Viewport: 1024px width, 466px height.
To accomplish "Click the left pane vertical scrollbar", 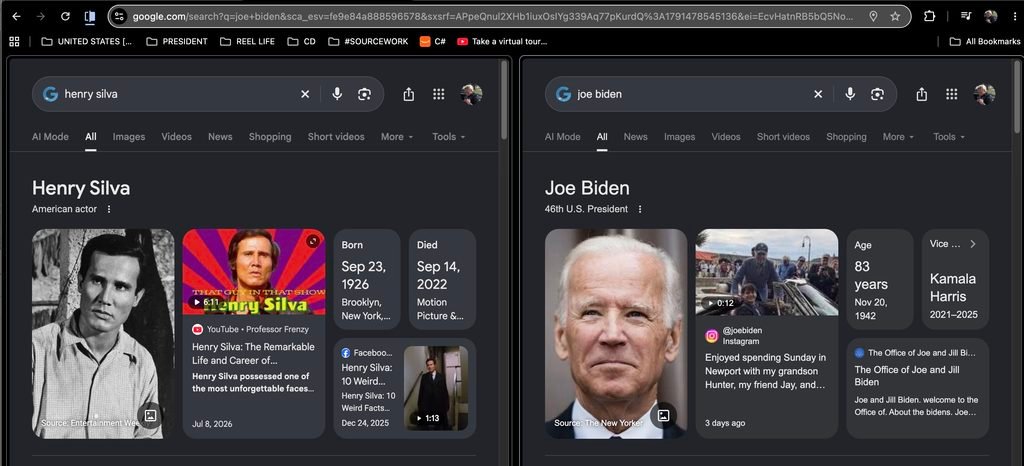I will [504, 100].
